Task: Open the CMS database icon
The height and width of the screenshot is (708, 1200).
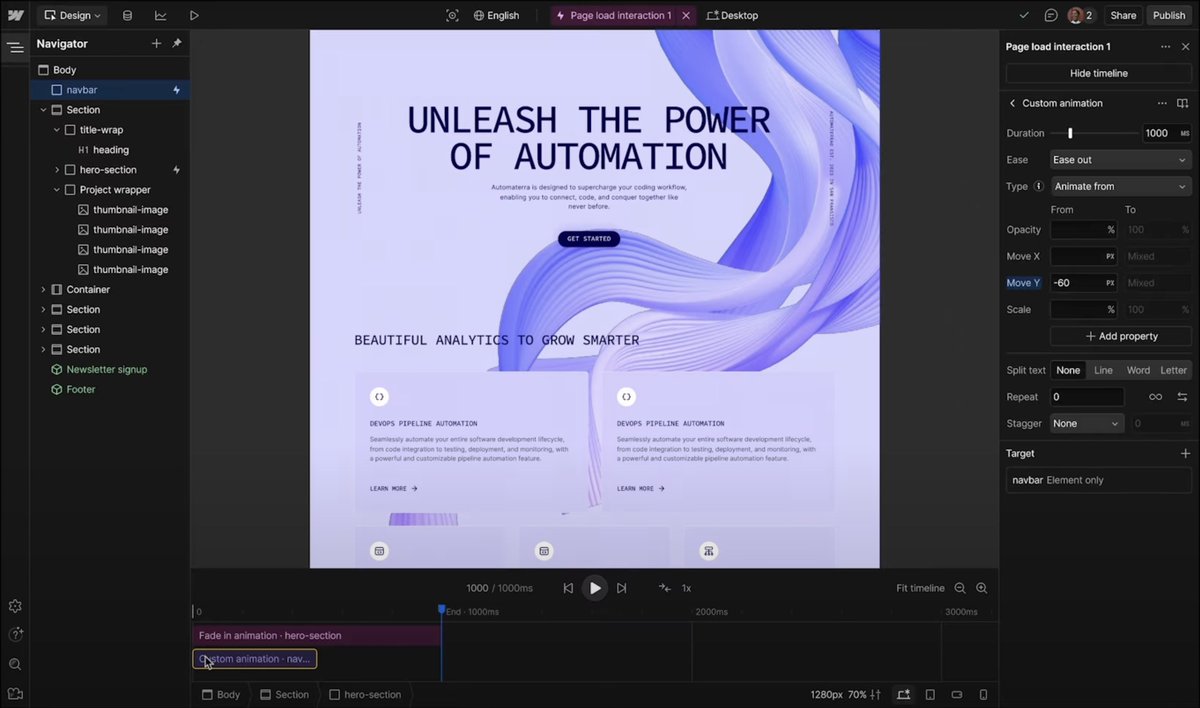Action: (x=127, y=15)
